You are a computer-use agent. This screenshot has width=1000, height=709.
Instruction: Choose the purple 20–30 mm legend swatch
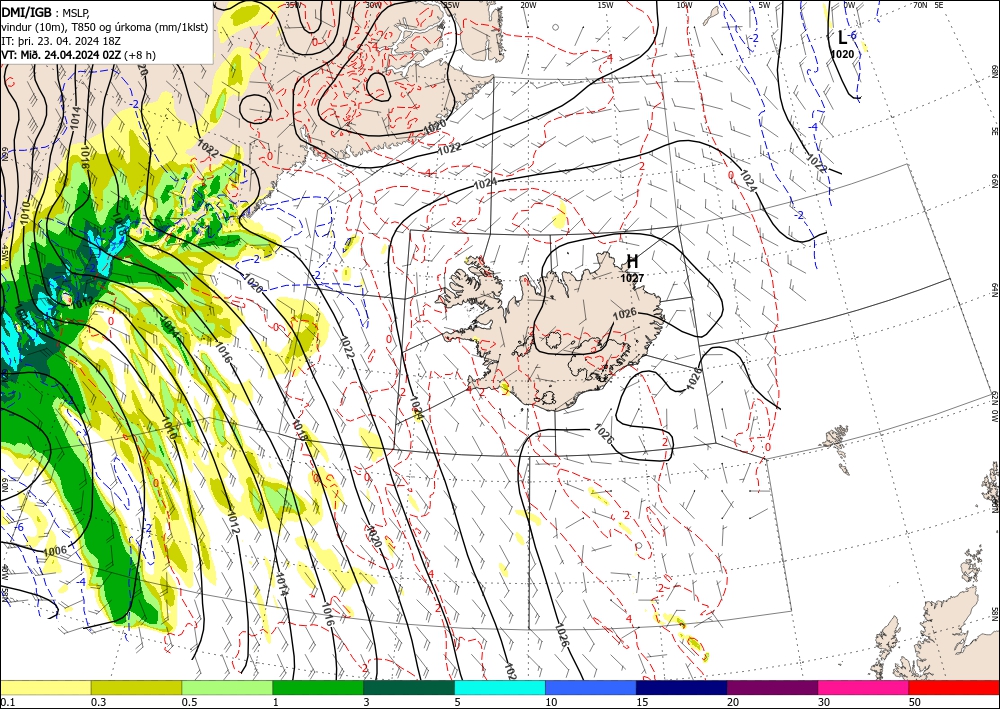772,687
